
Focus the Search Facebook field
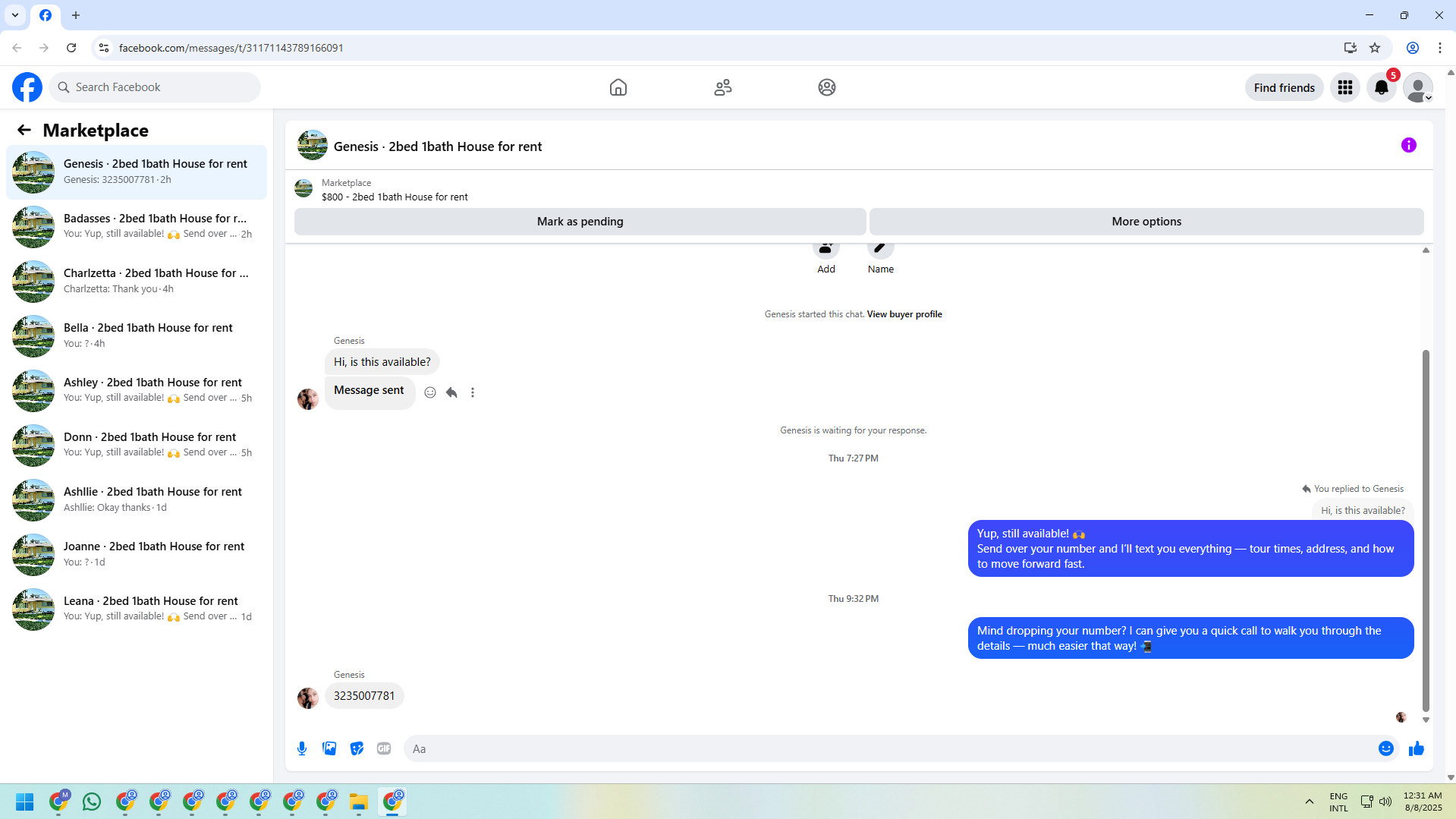click(x=155, y=87)
